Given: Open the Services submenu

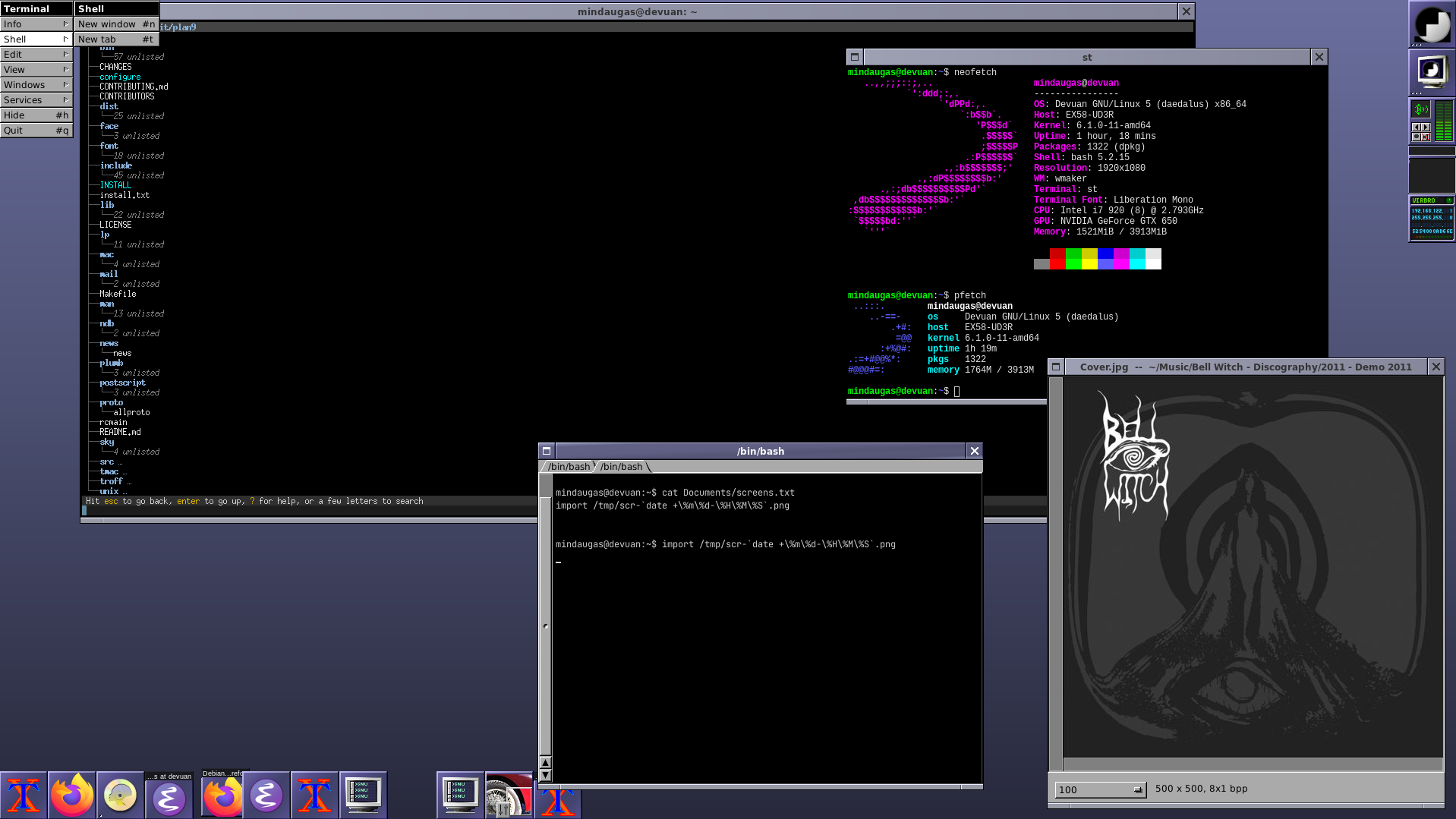Looking at the screenshot, I should tap(36, 100).
